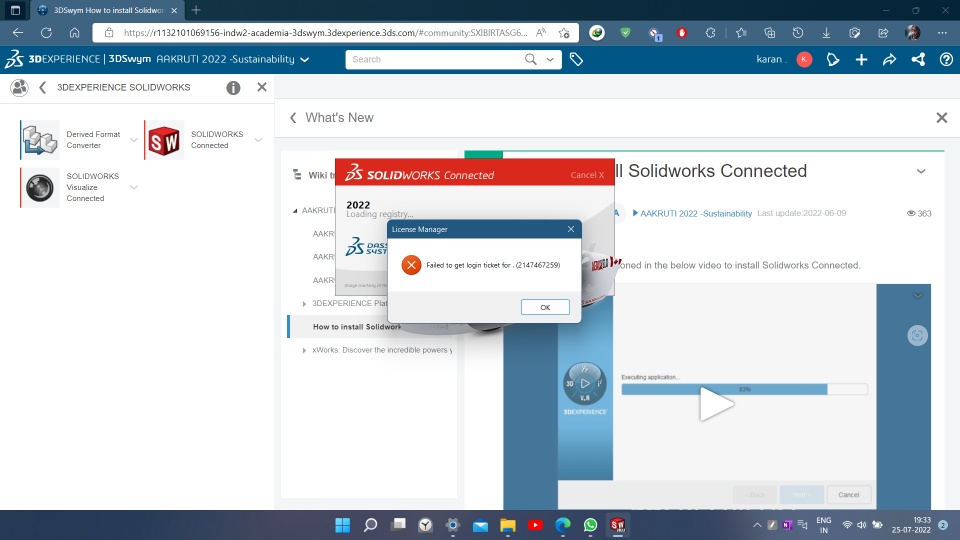
Task: Open the AAKRUTI 2022 -Sustainability link in post header
Action: 696,214
